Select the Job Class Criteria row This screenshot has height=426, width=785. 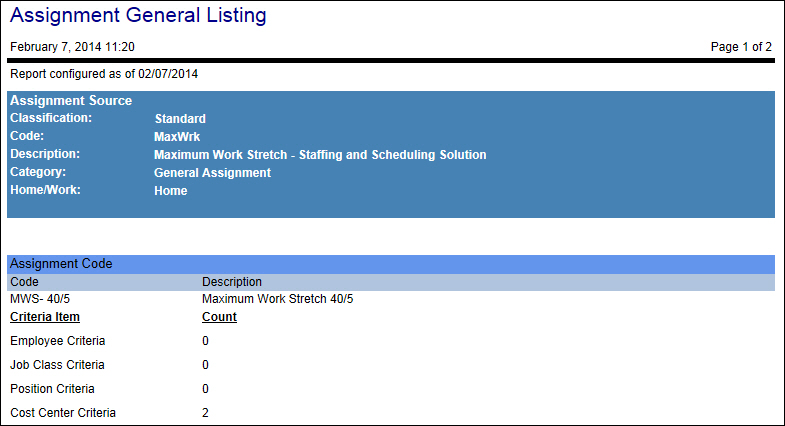tap(57, 365)
